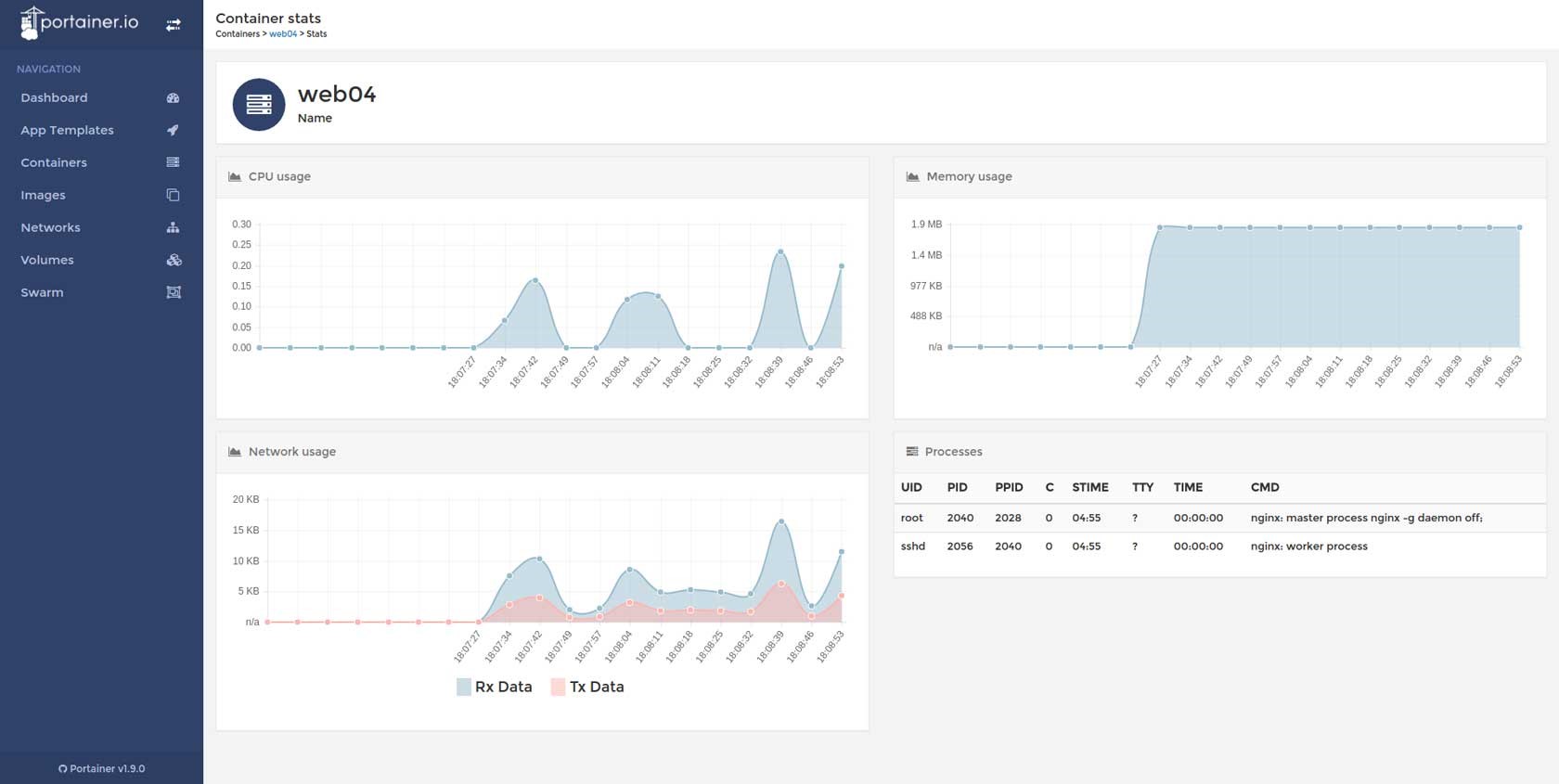Image resolution: width=1559 pixels, height=784 pixels.
Task: Click the Images copy icon in sidebar
Action: coord(173,195)
